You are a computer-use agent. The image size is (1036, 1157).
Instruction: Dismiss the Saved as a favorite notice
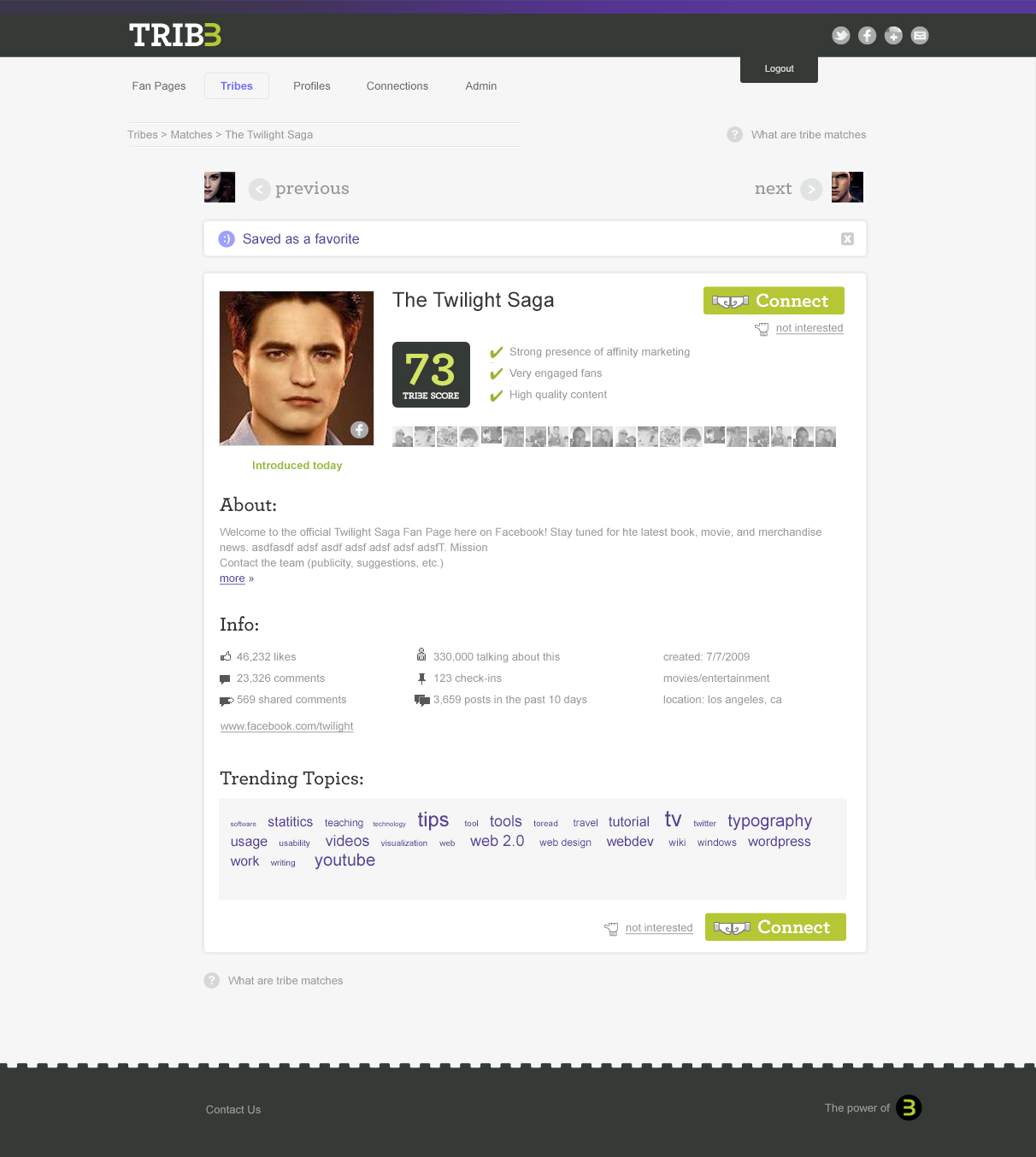point(847,239)
